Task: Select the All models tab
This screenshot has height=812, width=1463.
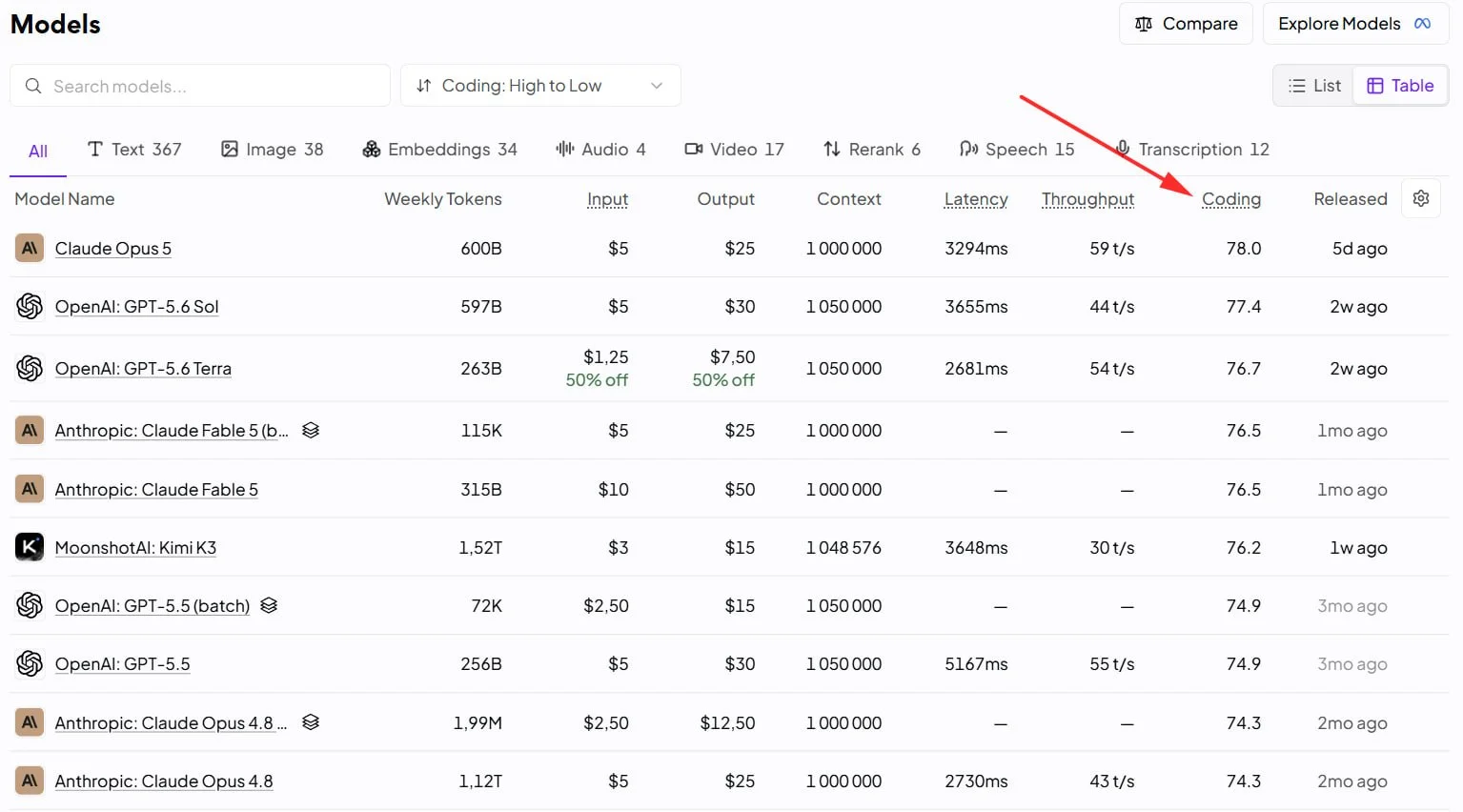Action: click(x=38, y=151)
